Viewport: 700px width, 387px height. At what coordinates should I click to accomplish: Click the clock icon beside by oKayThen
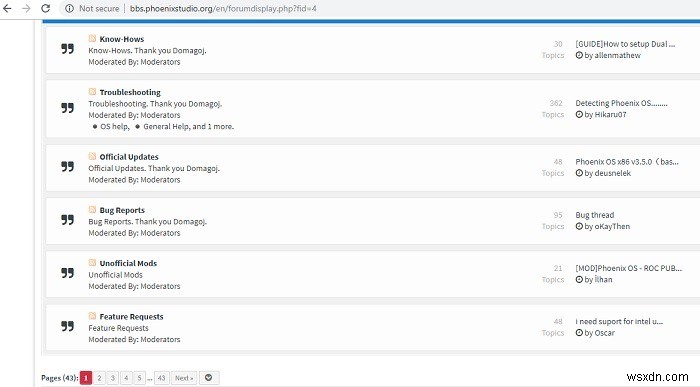tap(579, 226)
